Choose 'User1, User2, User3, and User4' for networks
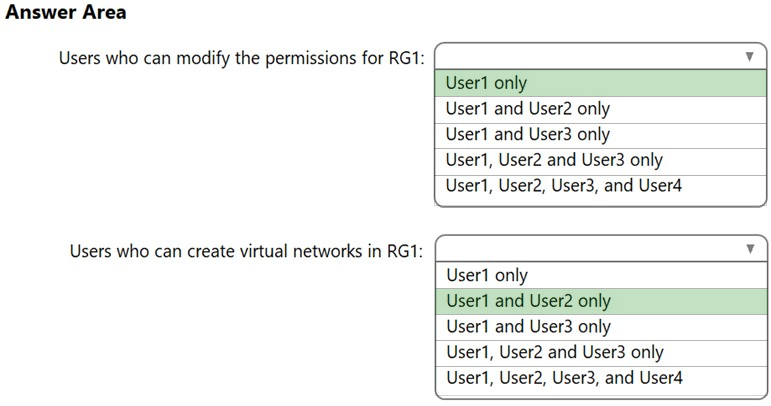This screenshot has width=771, height=406. 565,377
